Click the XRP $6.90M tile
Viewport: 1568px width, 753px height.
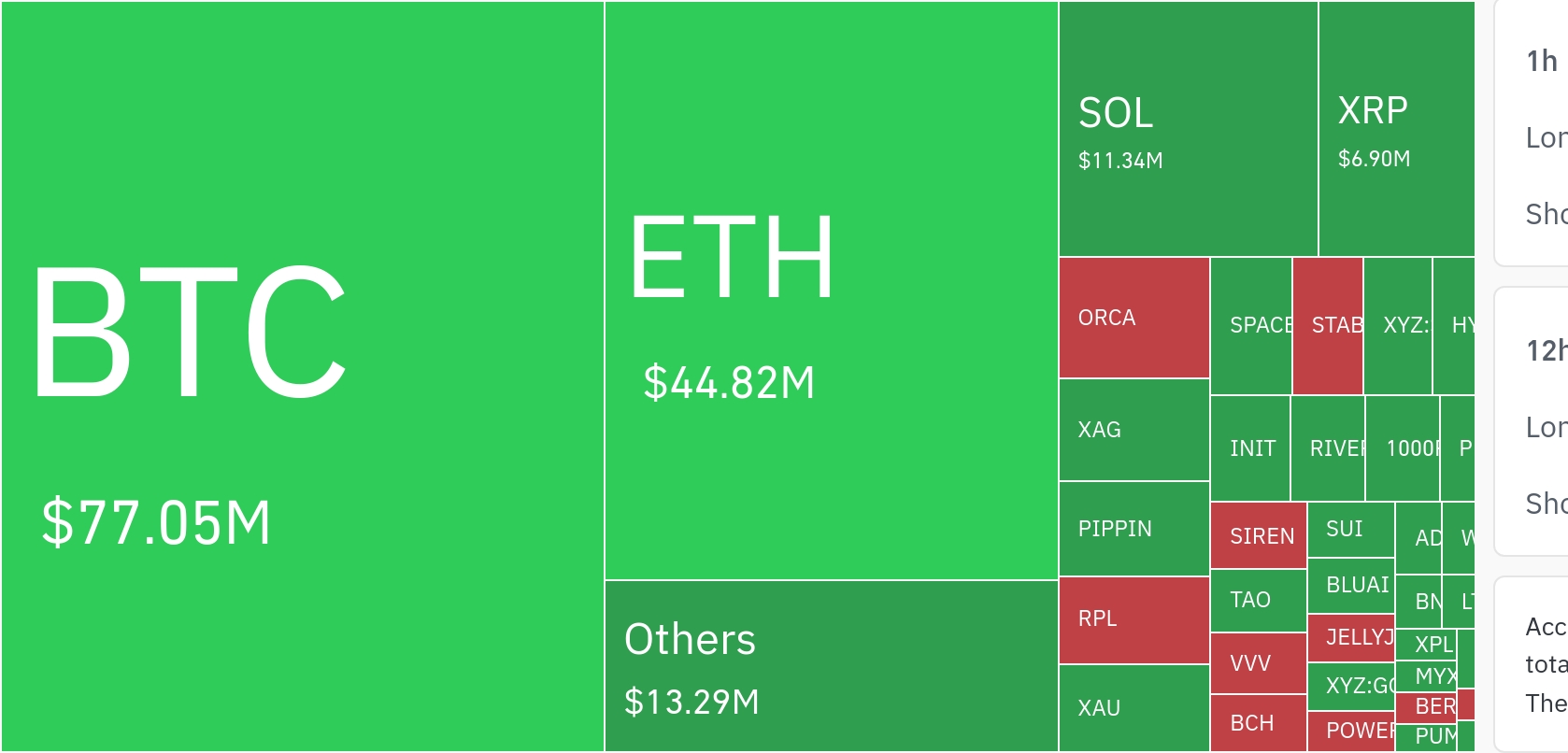[x=1396, y=129]
